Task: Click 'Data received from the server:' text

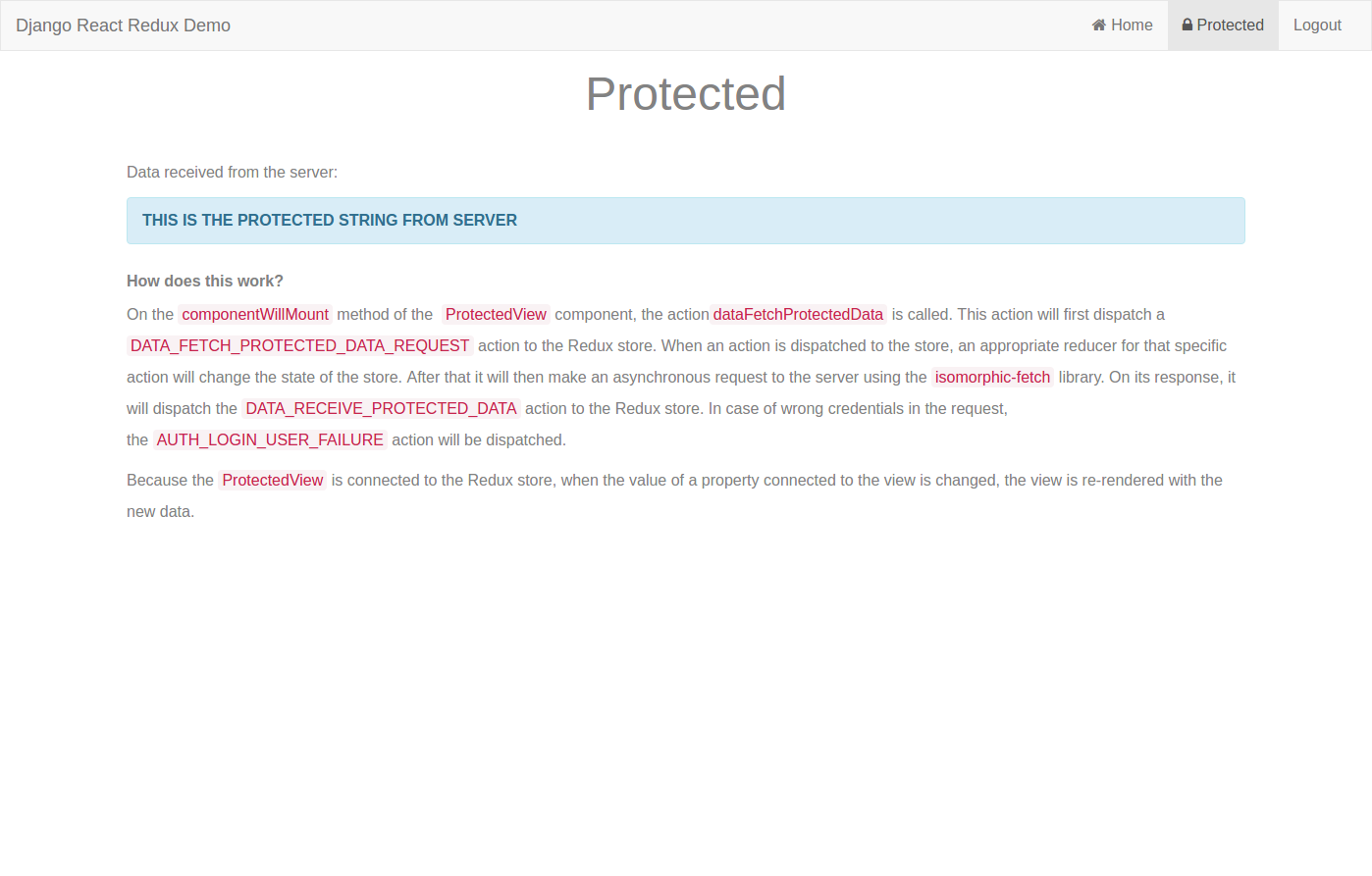Action: tap(232, 173)
